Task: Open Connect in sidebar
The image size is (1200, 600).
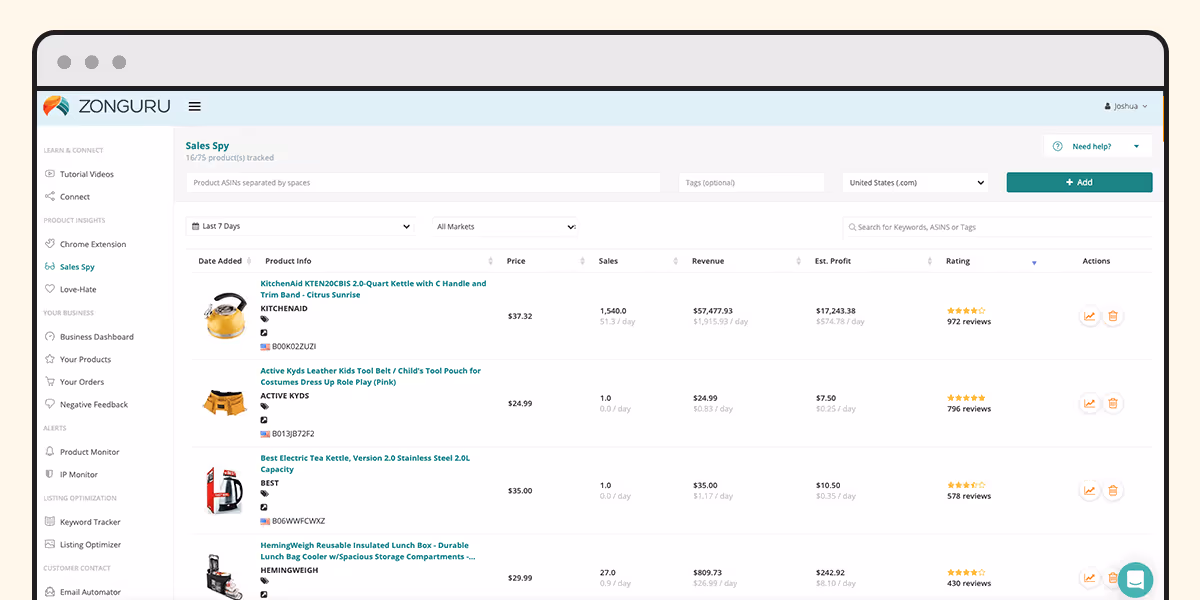Action: click(x=75, y=197)
